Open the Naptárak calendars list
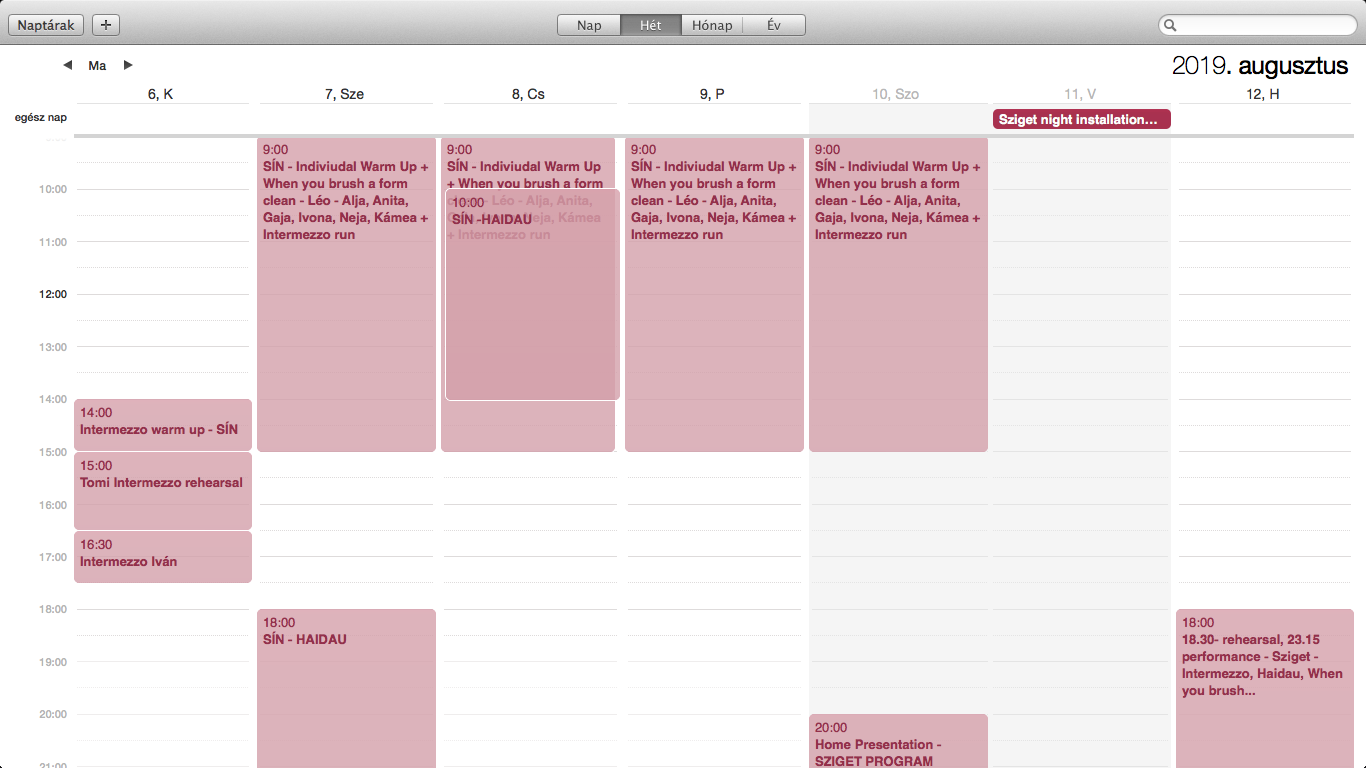The width and height of the screenshot is (1366, 768). 46,25
